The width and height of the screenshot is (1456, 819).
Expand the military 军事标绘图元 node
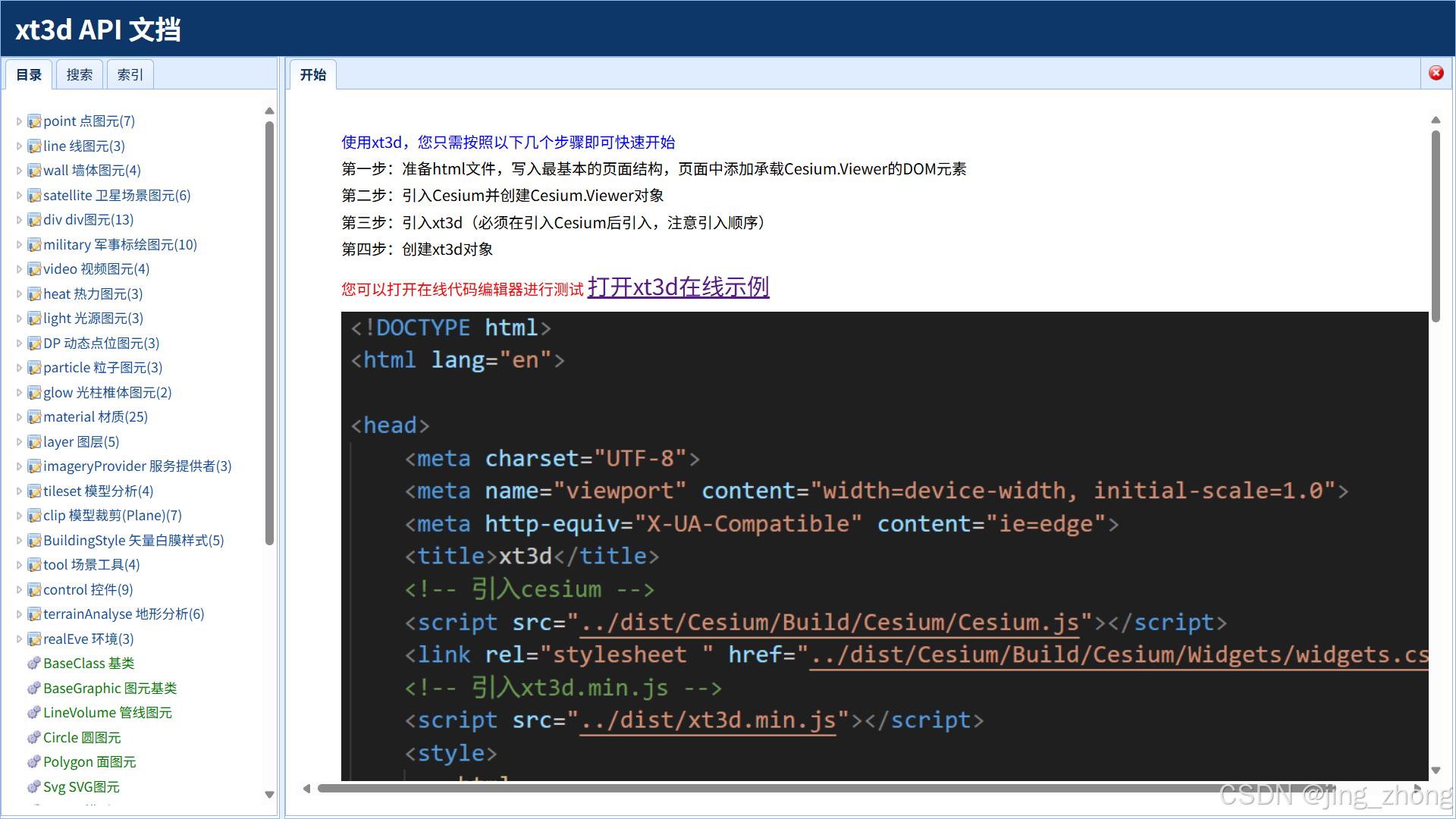pyautogui.click(x=19, y=245)
